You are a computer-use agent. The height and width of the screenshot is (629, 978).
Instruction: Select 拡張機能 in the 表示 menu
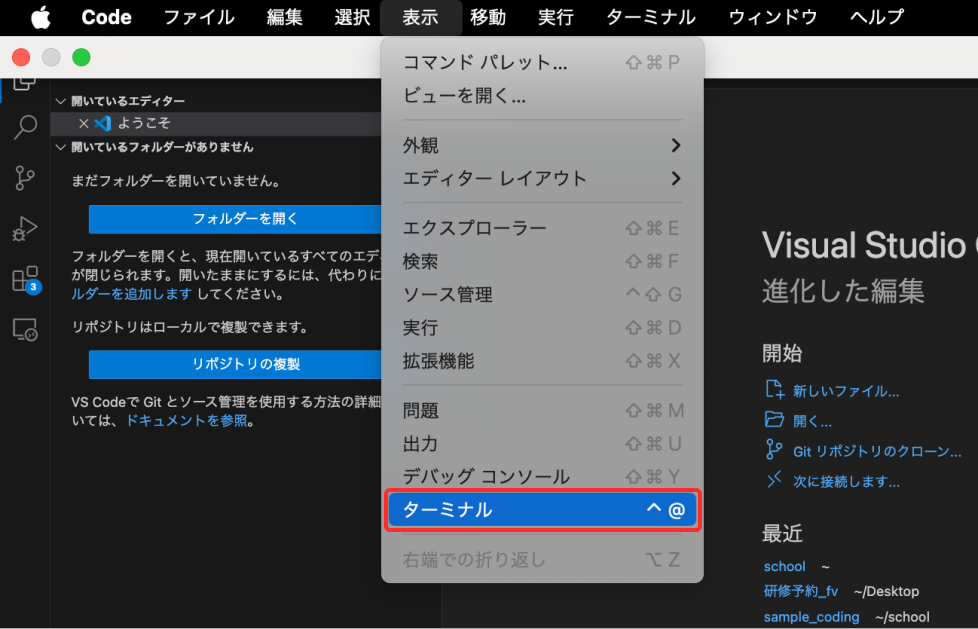542,361
